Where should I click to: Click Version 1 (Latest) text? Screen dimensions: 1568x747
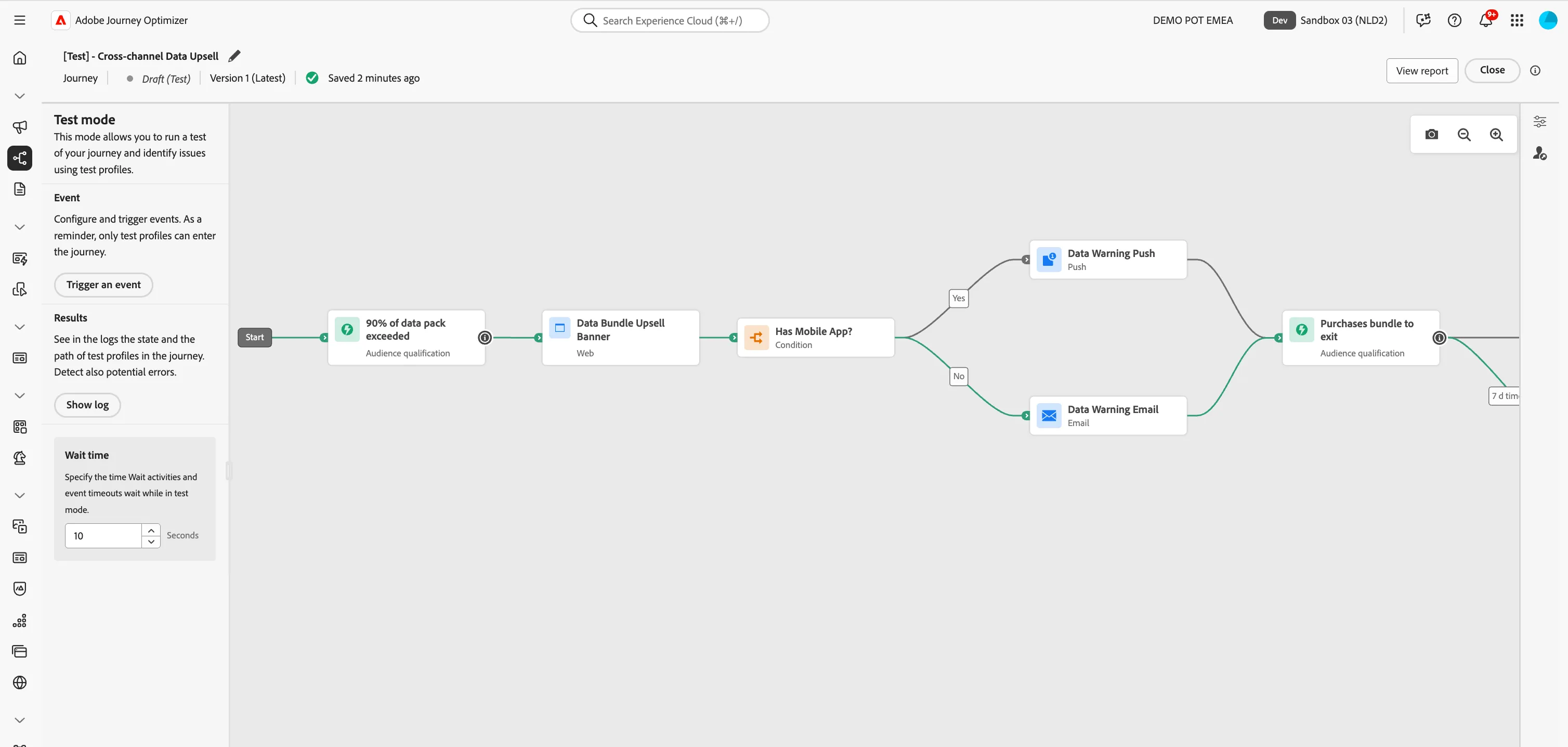click(248, 78)
